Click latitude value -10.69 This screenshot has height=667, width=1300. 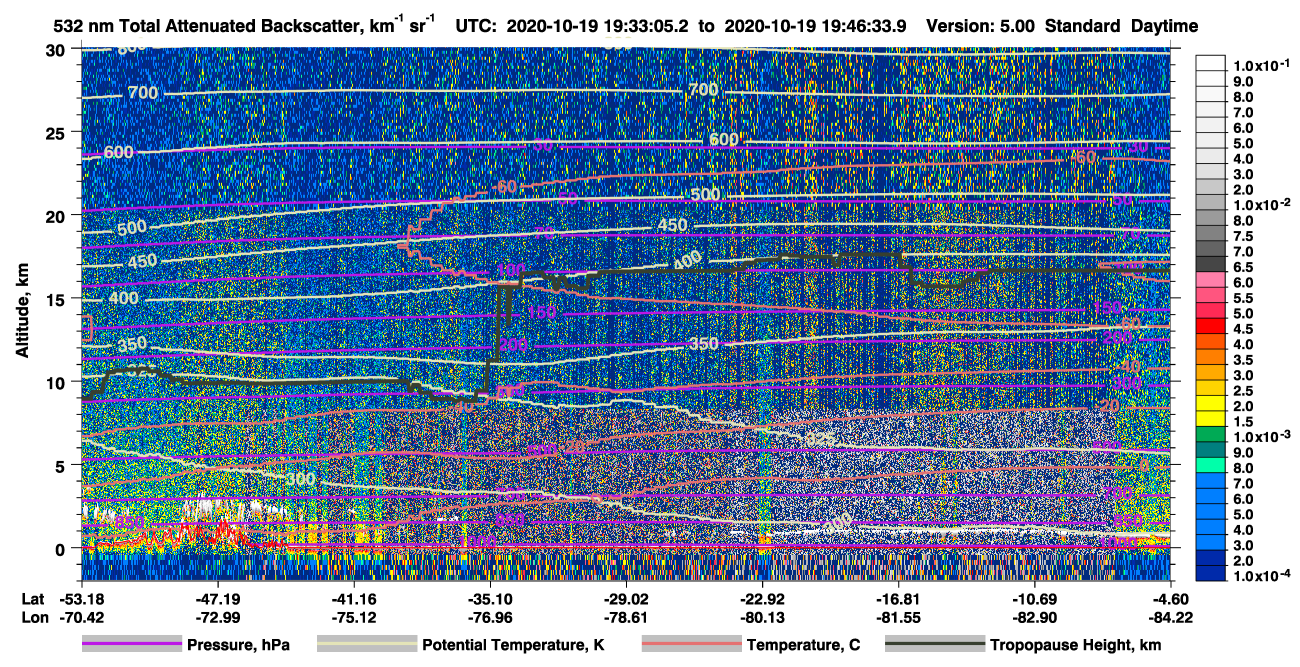click(x=1036, y=600)
